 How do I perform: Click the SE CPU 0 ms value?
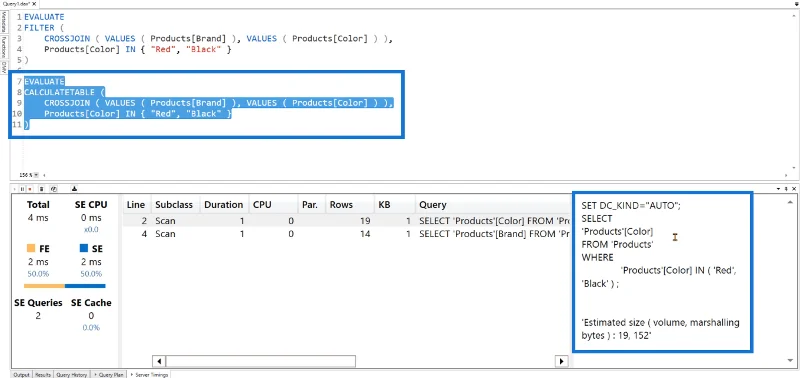coord(91,218)
